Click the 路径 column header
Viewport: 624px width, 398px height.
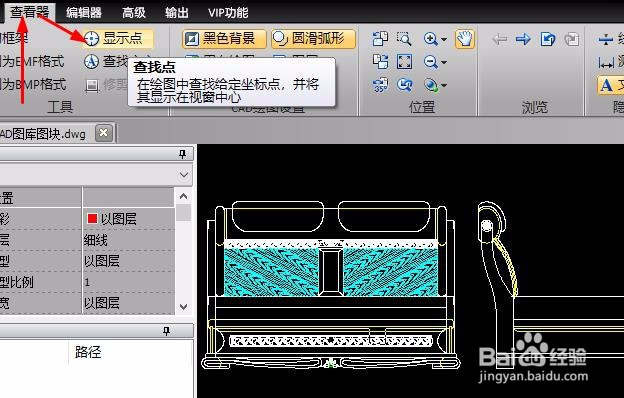(x=88, y=352)
